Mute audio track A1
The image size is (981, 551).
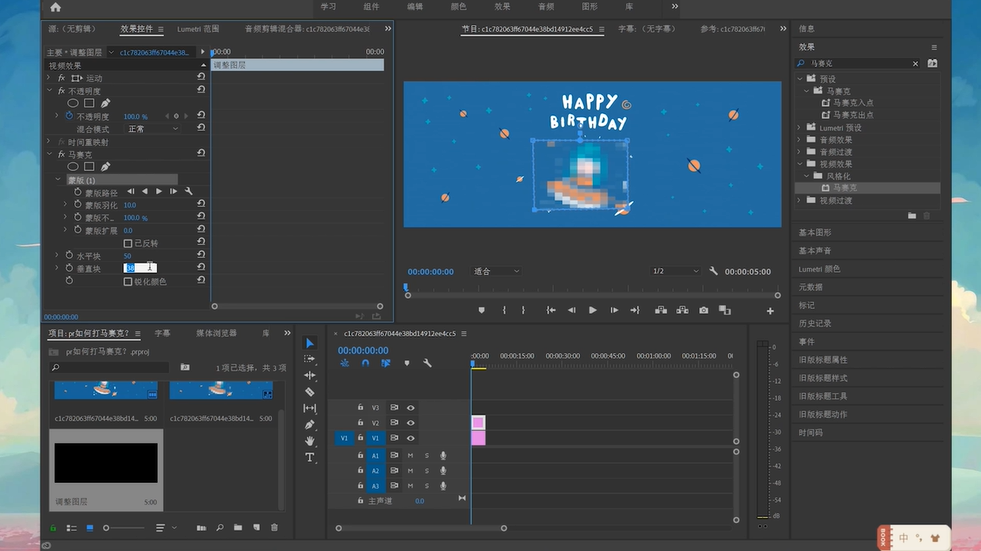pos(410,456)
